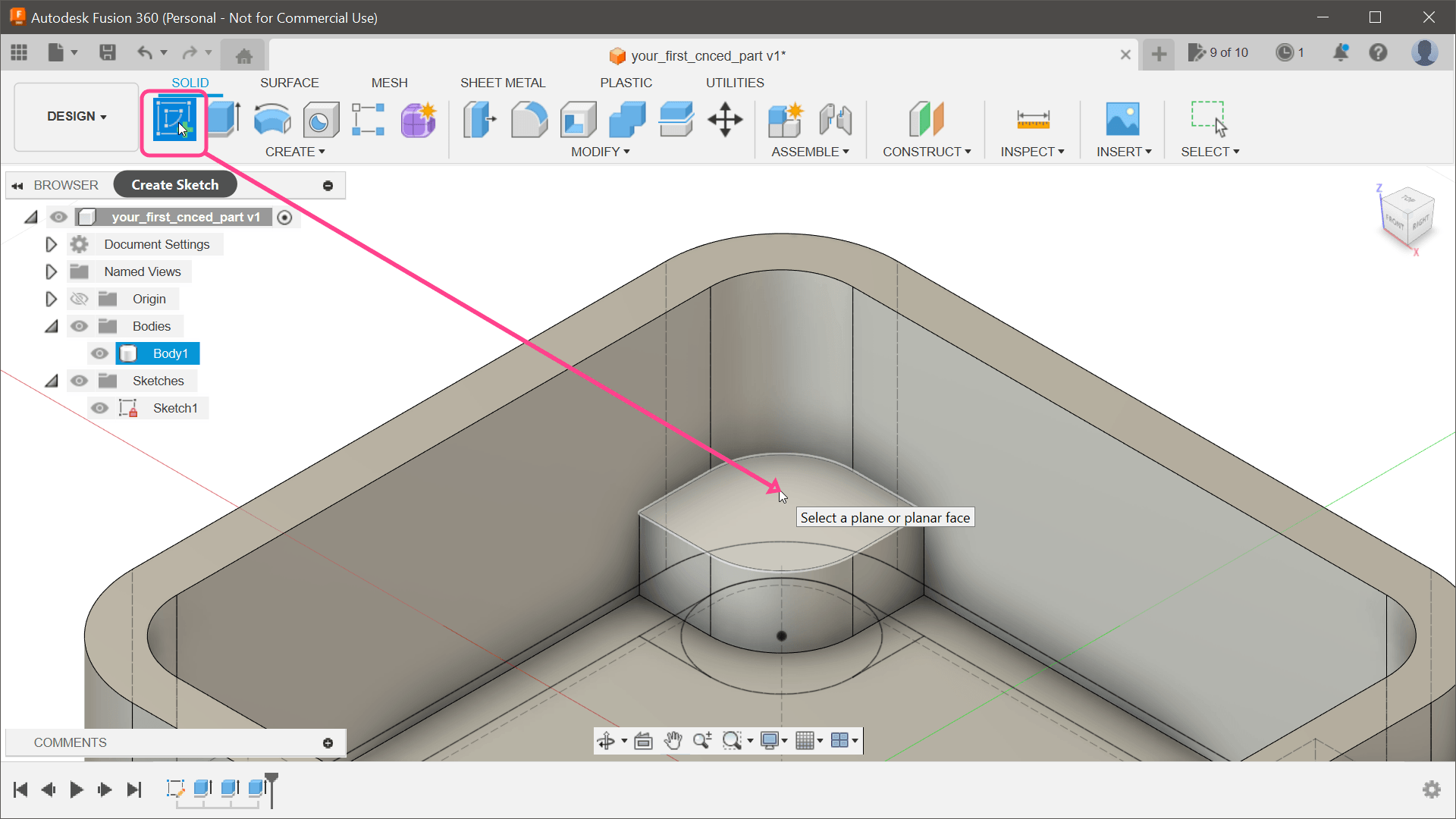Select the Extrude tool

tap(224, 120)
